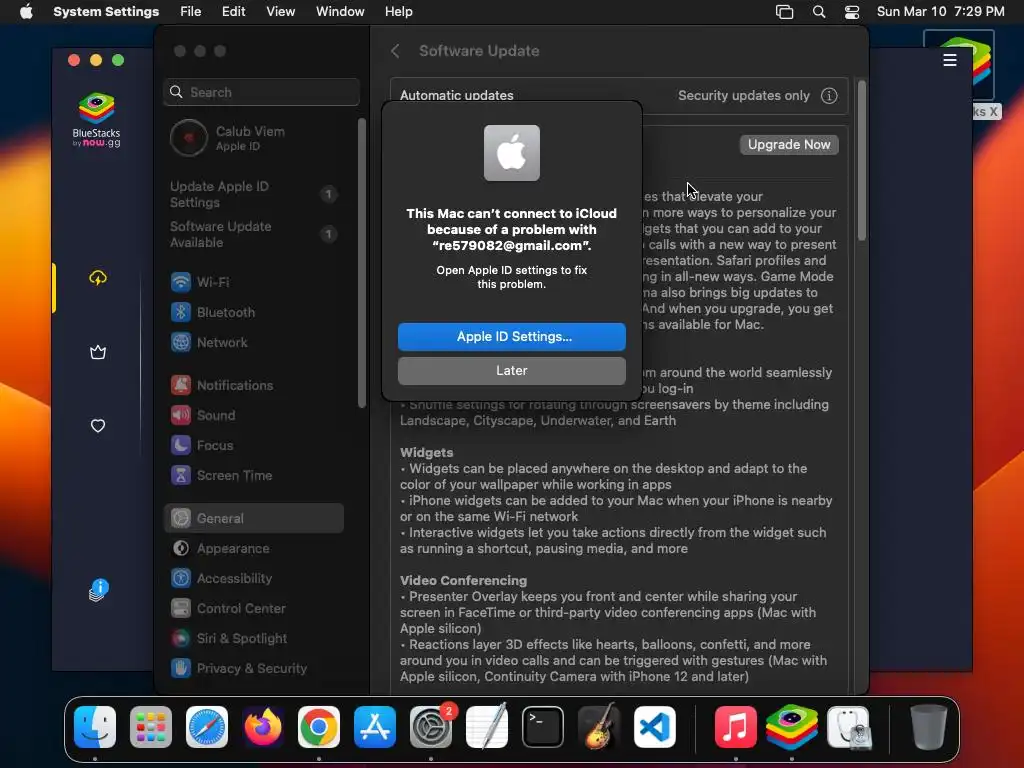Click the info icon beside Security updates only
The image size is (1024, 768).
829,96
